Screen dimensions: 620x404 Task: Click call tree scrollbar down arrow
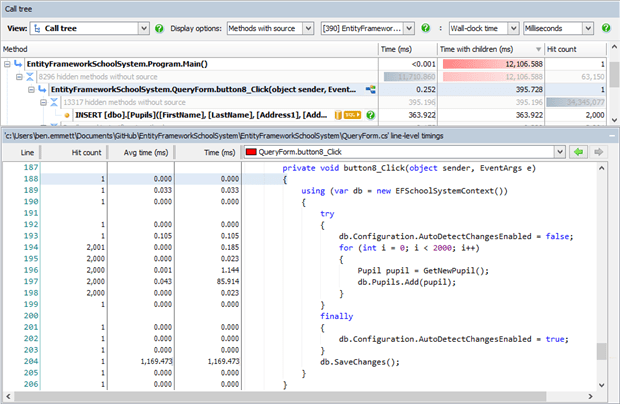(x=614, y=120)
